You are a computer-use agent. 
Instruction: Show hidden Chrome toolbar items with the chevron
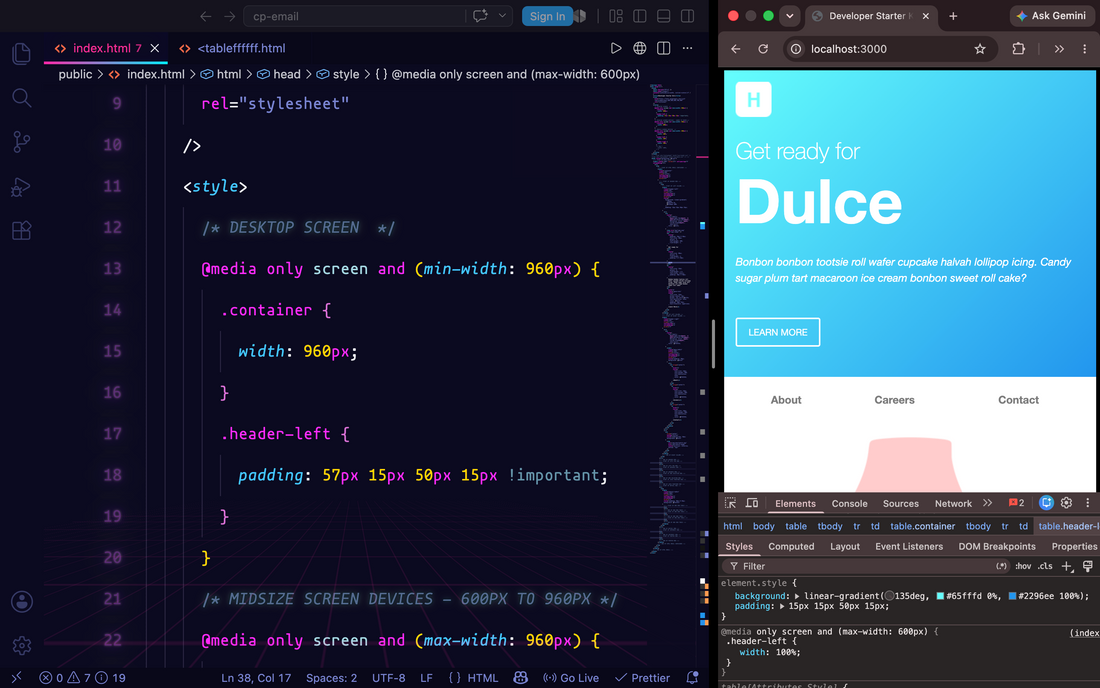(1059, 49)
